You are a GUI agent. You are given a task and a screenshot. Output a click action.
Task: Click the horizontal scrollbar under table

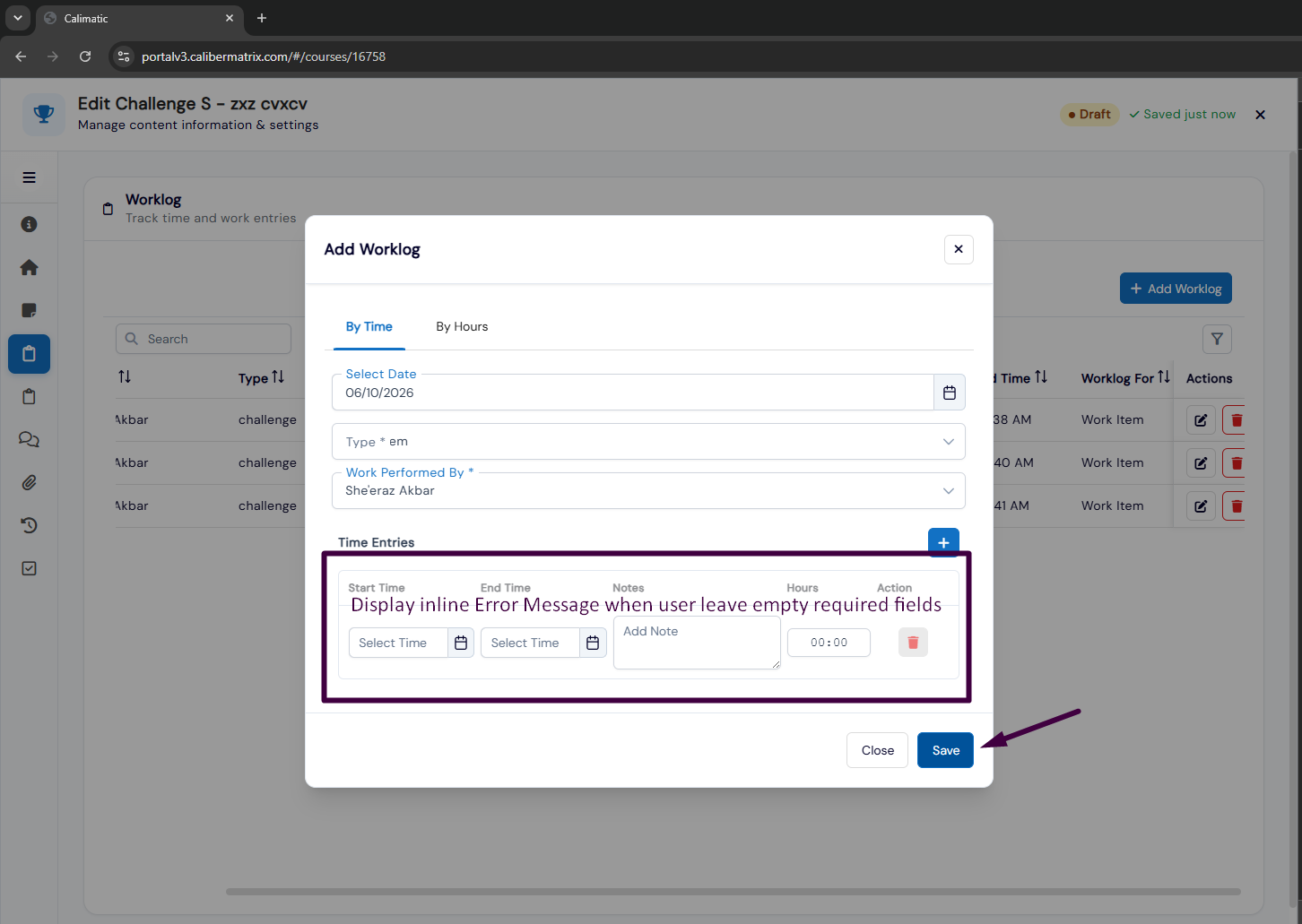click(x=733, y=892)
